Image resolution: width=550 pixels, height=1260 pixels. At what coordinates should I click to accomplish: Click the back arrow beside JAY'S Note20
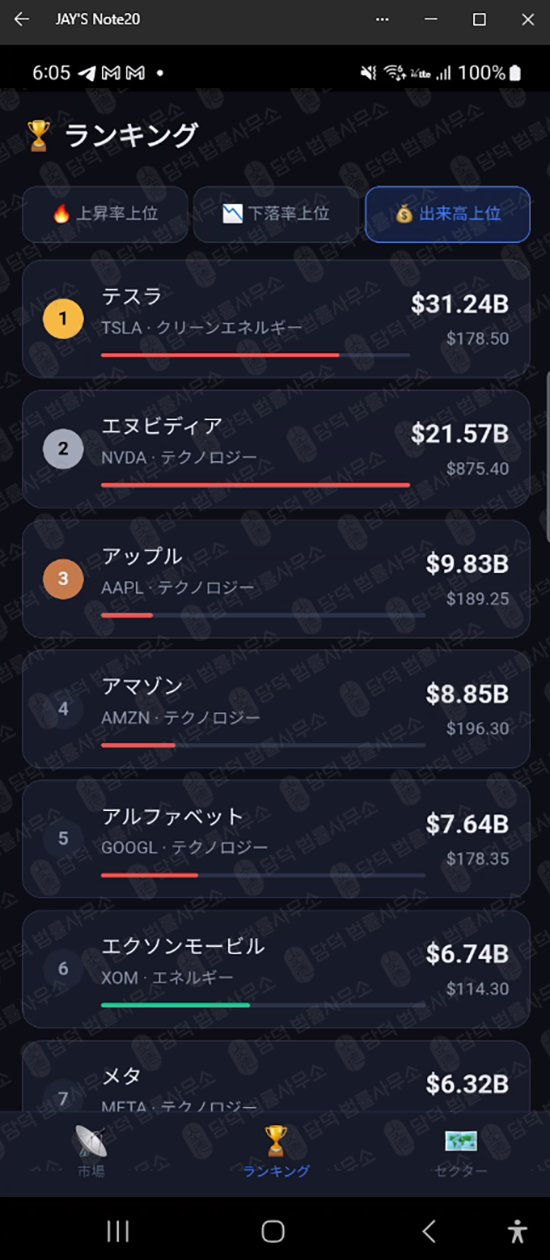coord(22,19)
